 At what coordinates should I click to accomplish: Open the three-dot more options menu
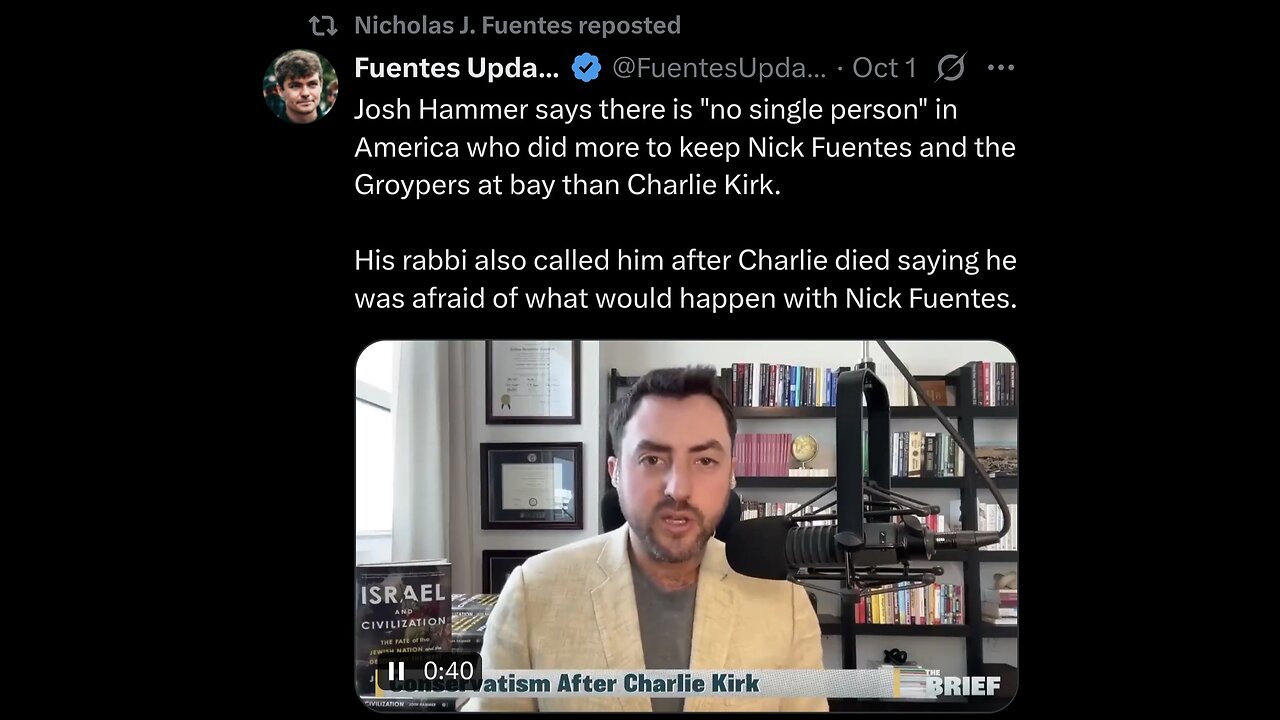[x=1000, y=68]
